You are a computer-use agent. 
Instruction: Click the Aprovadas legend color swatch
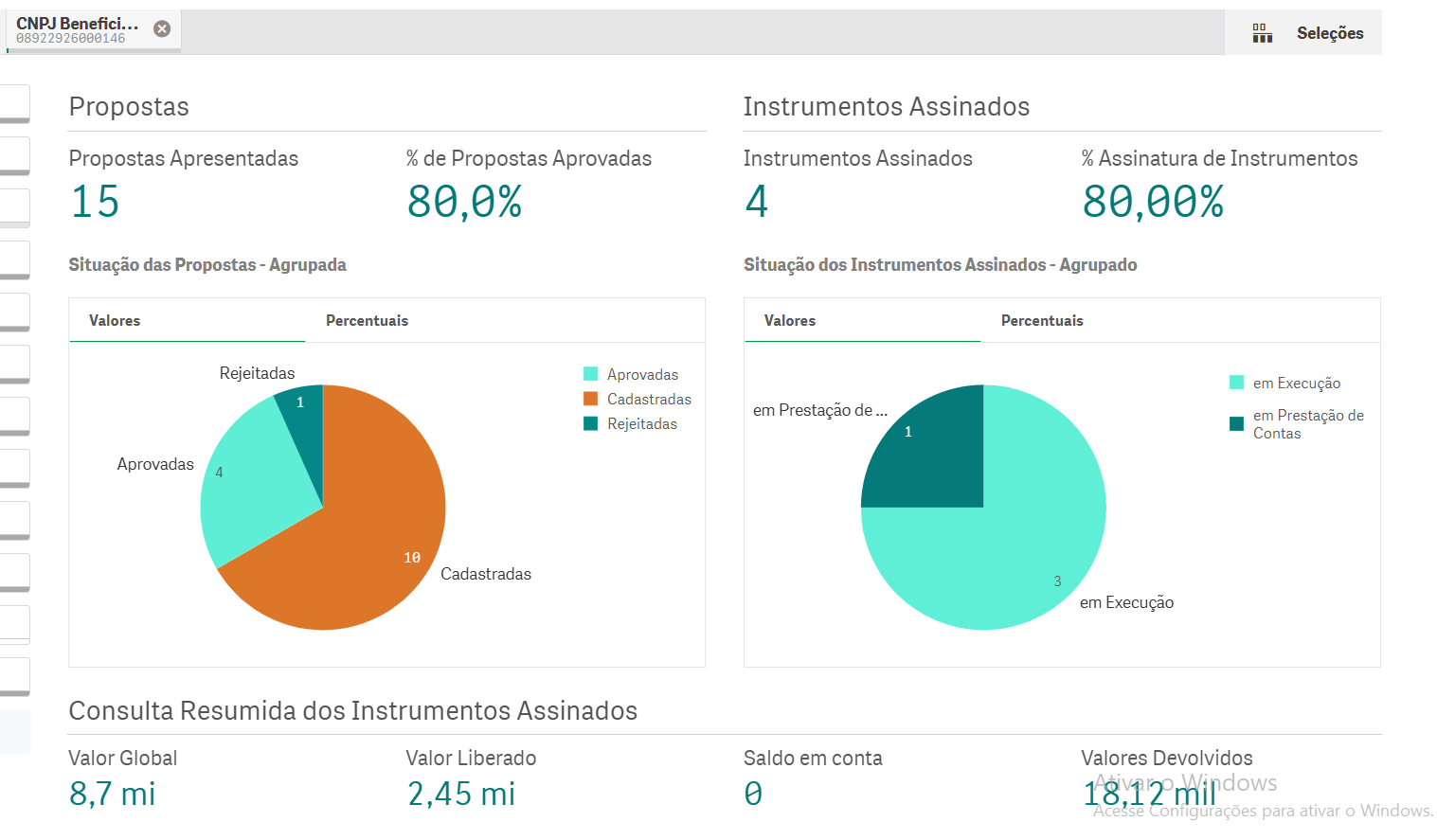pyautogui.click(x=591, y=374)
